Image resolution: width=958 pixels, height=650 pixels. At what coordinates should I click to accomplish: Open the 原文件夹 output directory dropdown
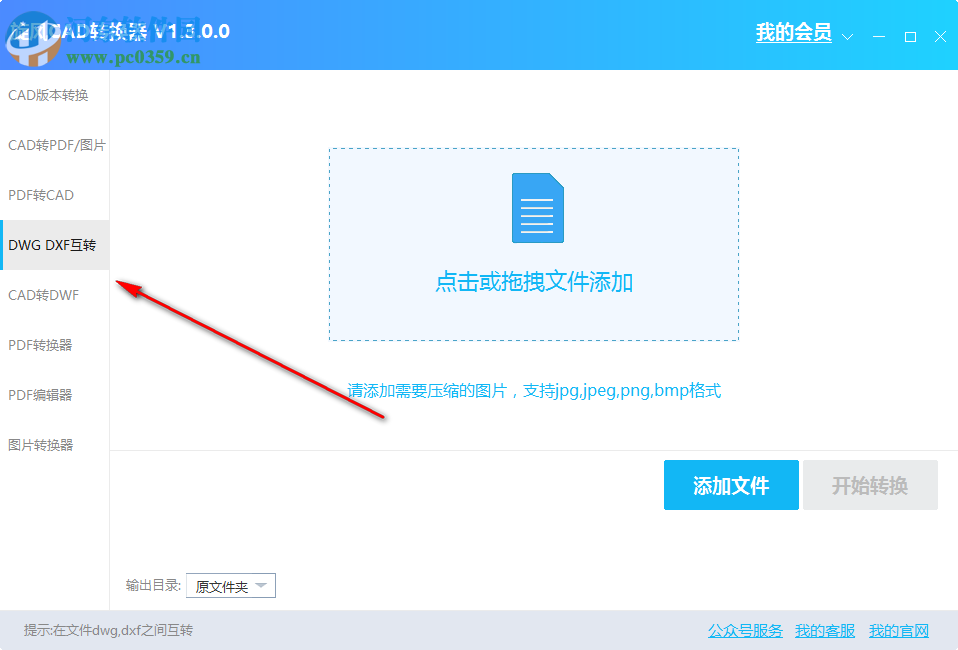pyautogui.click(x=231, y=585)
